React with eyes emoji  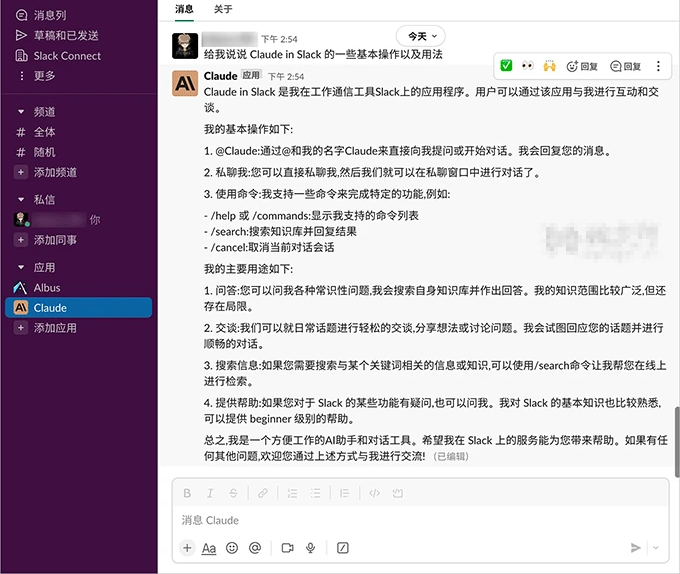[527, 66]
